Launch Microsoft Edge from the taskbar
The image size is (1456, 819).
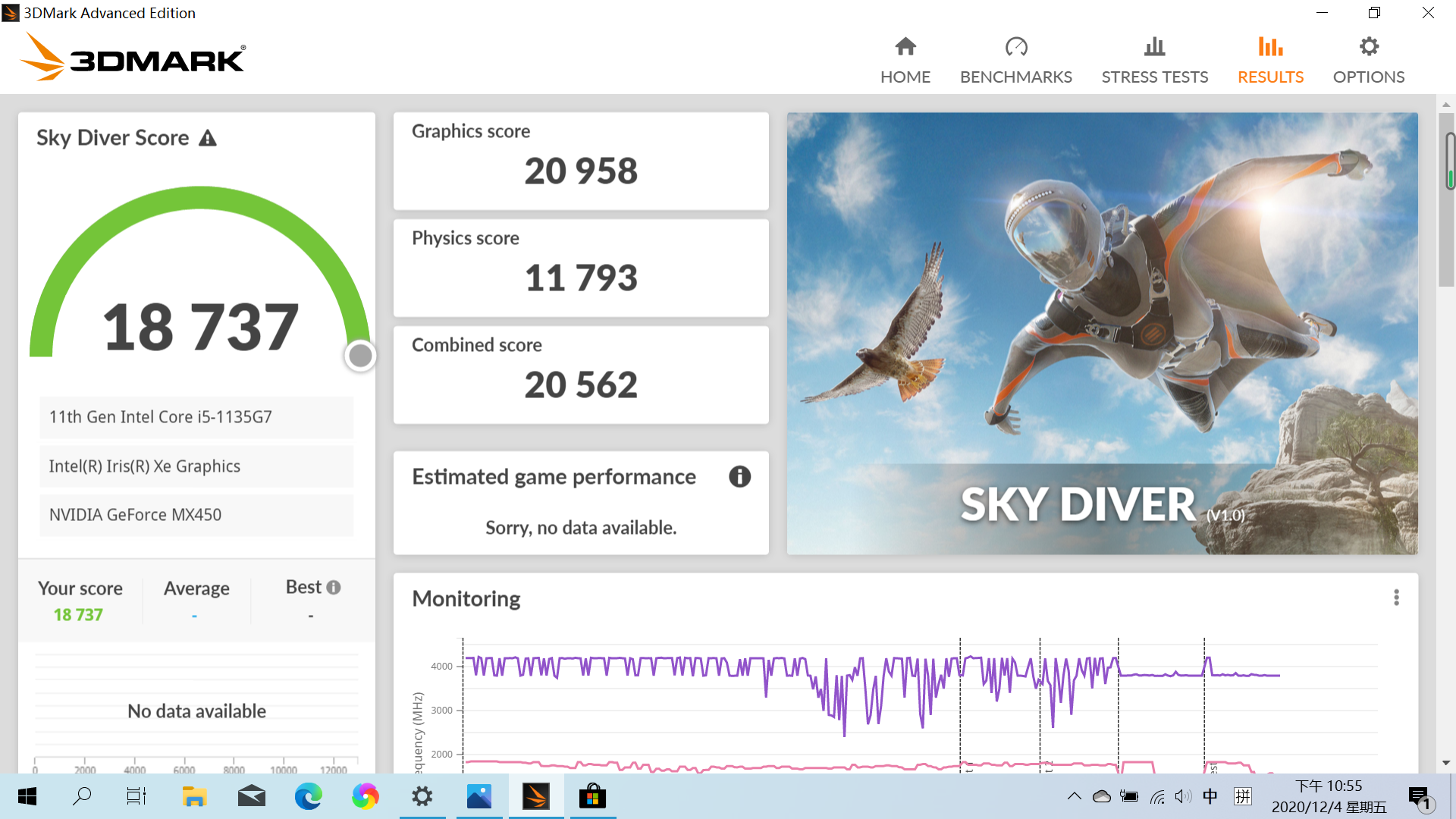[x=309, y=796]
